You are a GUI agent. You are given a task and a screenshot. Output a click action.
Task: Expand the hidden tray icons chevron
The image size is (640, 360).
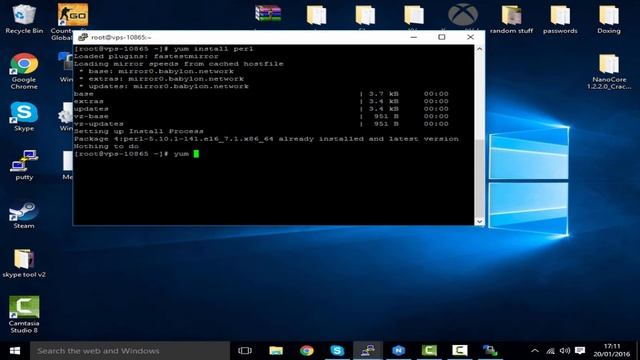535,351
